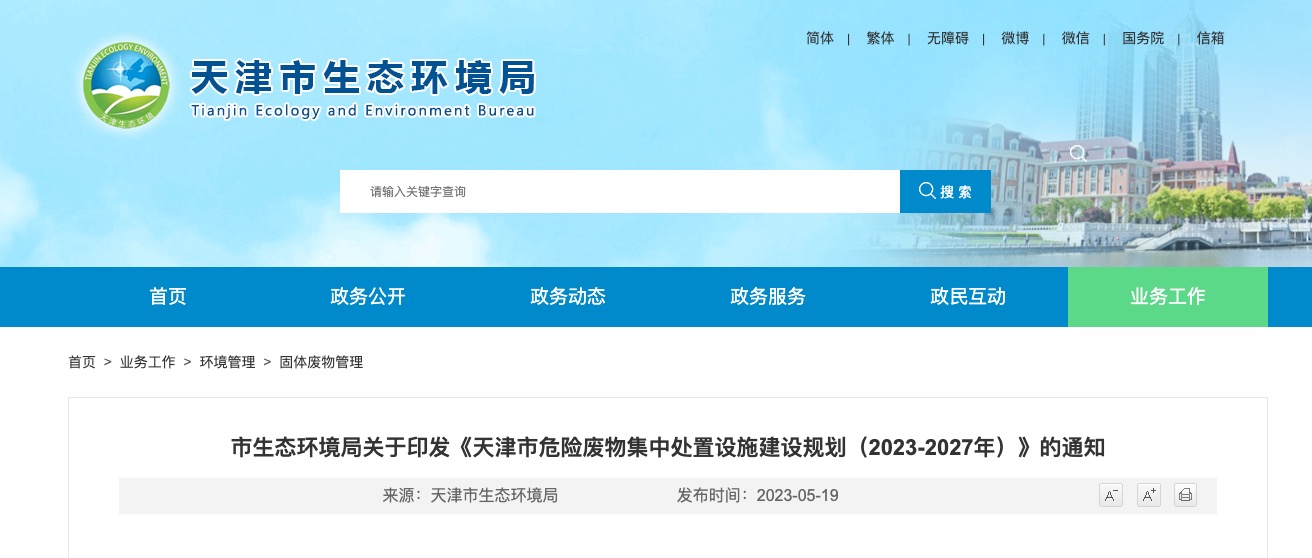This screenshot has height=558, width=1312.
Task: Open the 政务动态 navigation tab
Action: pyautogui.click(x=568, y=297)
